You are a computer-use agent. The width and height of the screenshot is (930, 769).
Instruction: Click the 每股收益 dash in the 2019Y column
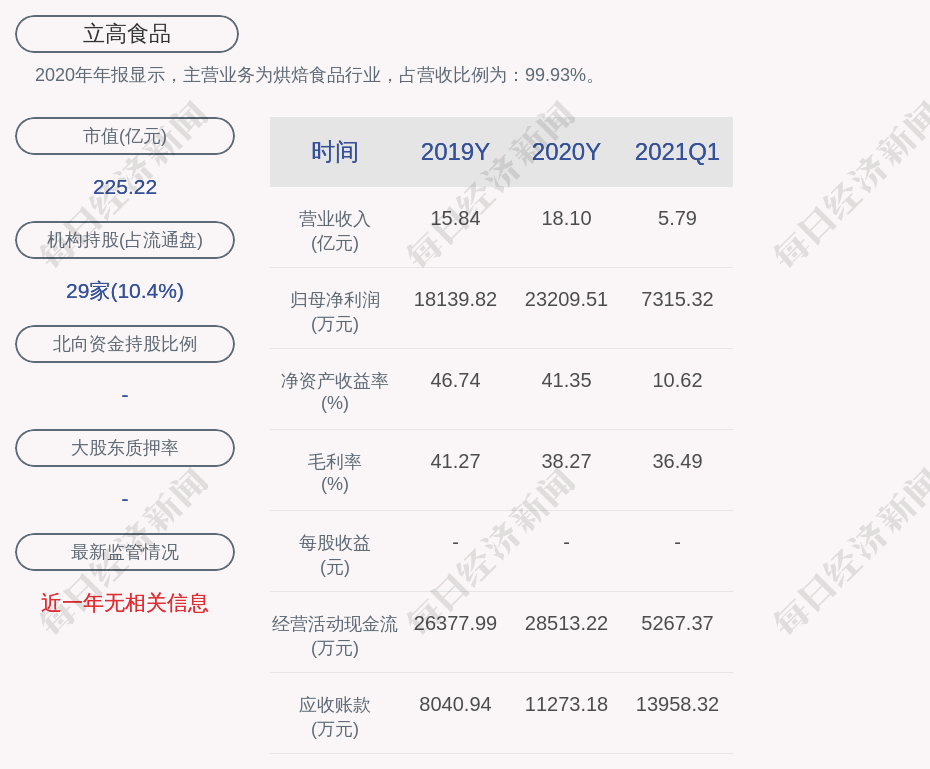tap(455, 543)
